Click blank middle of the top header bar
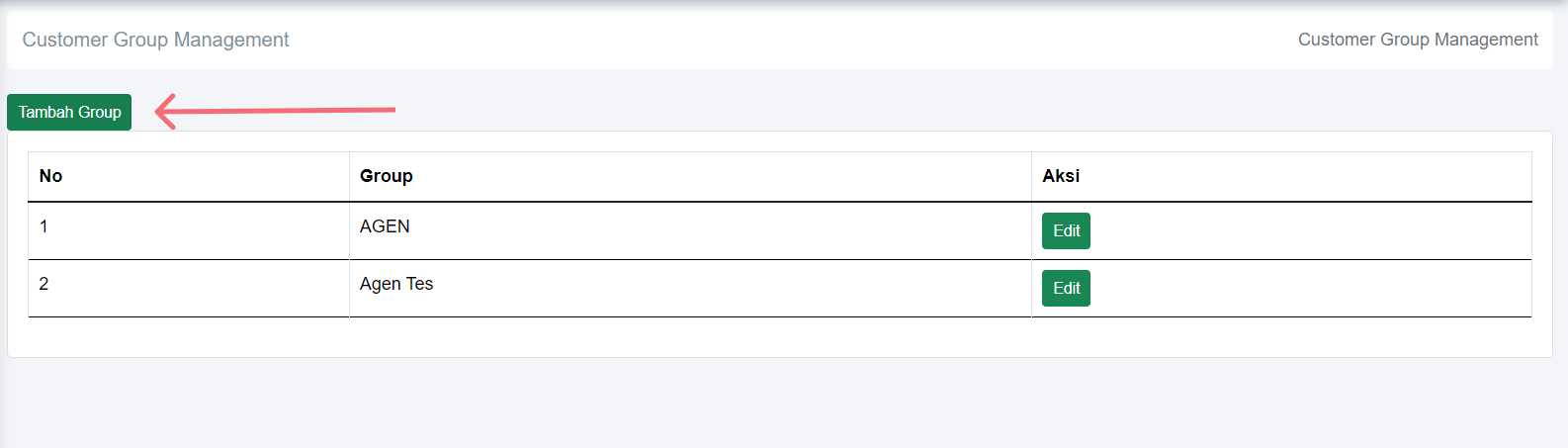Viewport: 1568px width, 448px height. pos(779,40)
